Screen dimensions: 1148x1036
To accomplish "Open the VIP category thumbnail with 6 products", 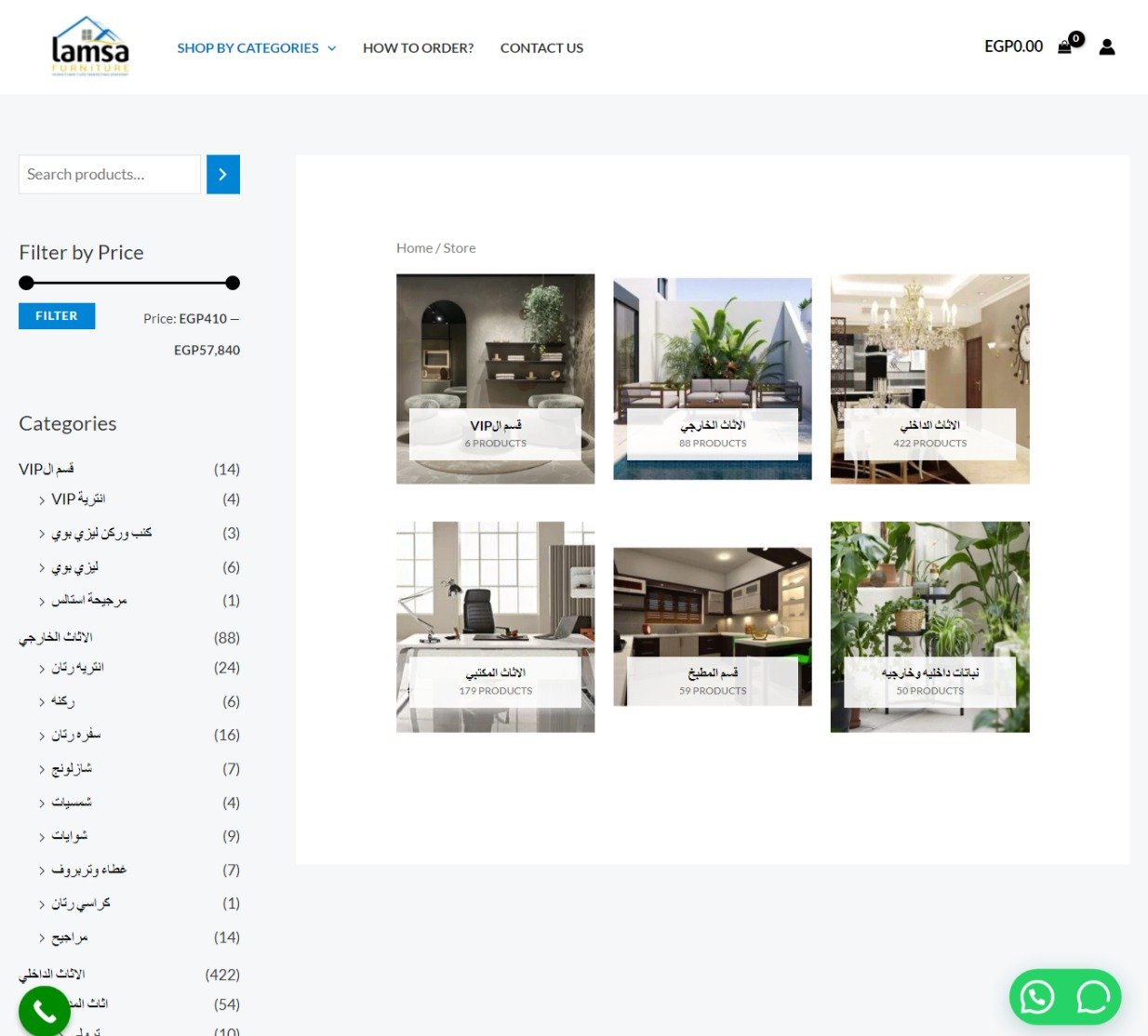I will pos(495,379).
